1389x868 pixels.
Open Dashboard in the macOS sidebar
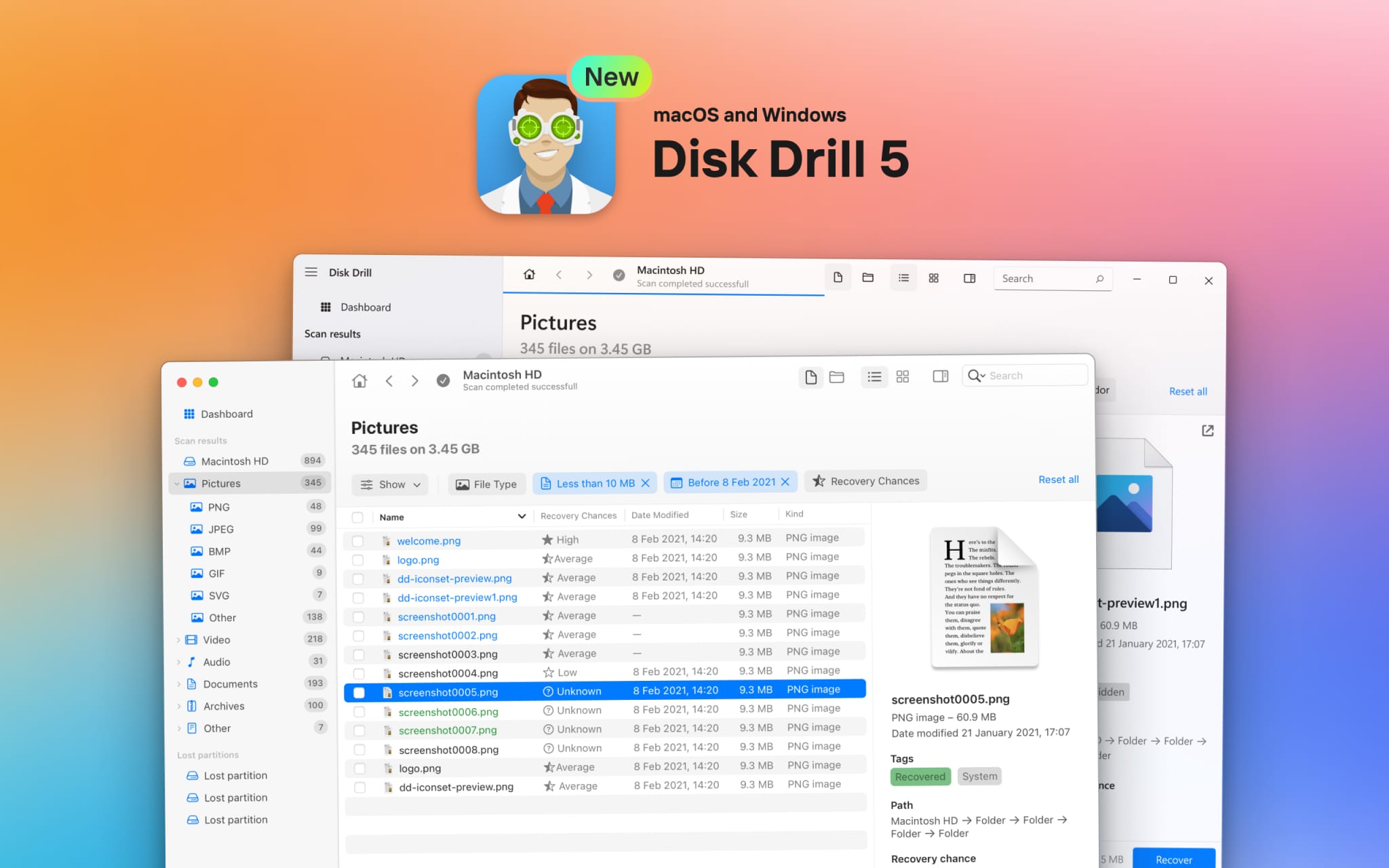pyautogui.click(x=218, y=414)
